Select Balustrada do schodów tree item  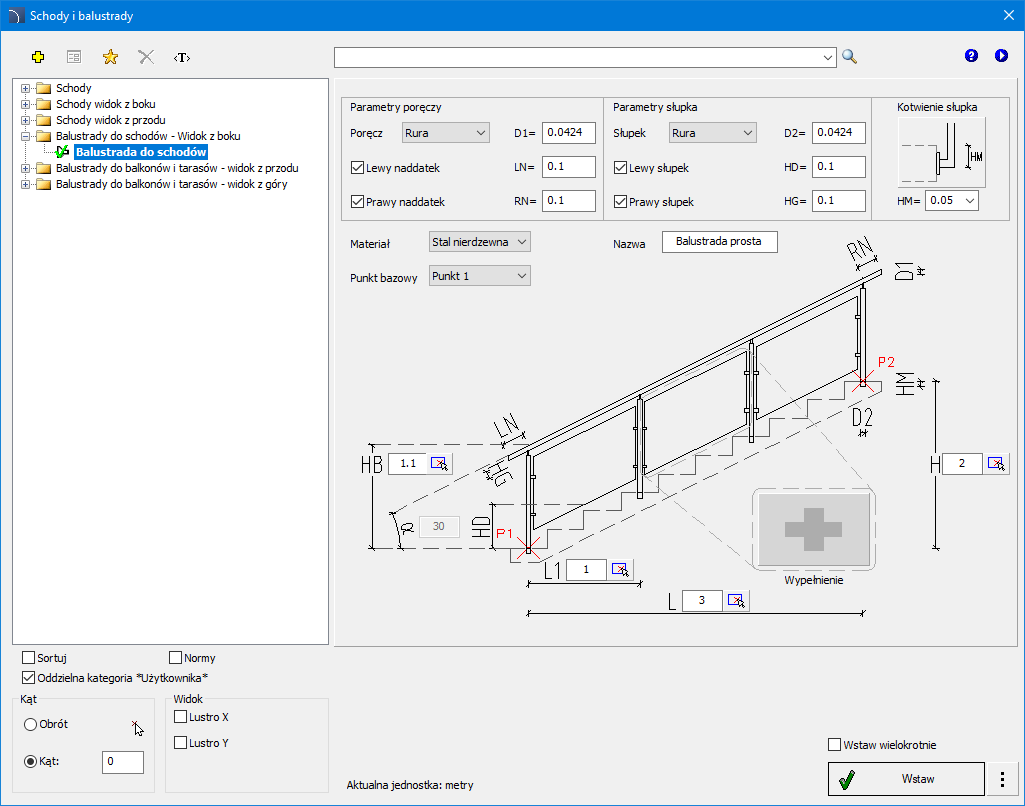140,152
